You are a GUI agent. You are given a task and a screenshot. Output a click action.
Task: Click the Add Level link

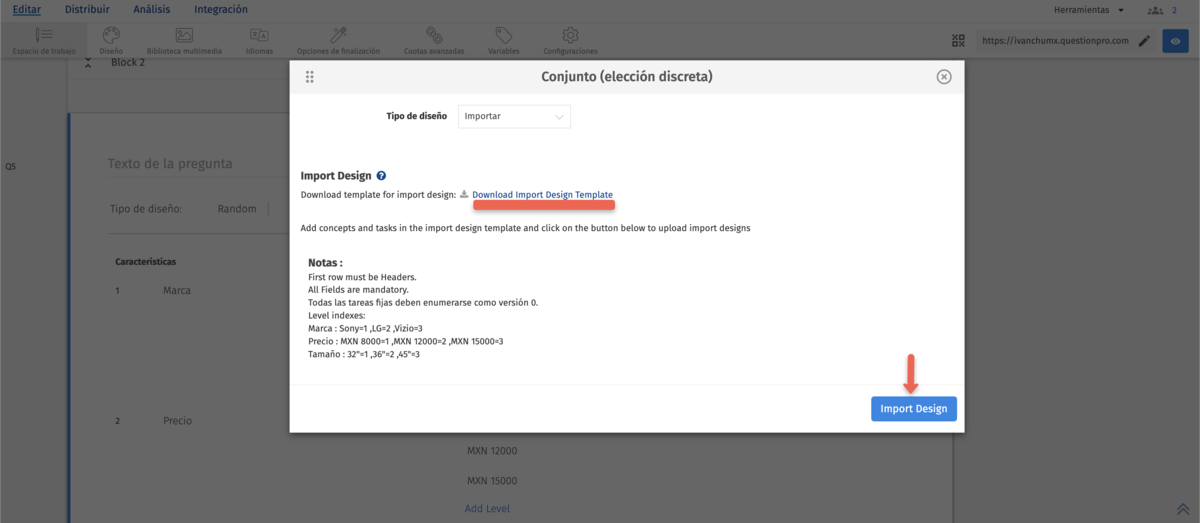[x=487, y=509]
